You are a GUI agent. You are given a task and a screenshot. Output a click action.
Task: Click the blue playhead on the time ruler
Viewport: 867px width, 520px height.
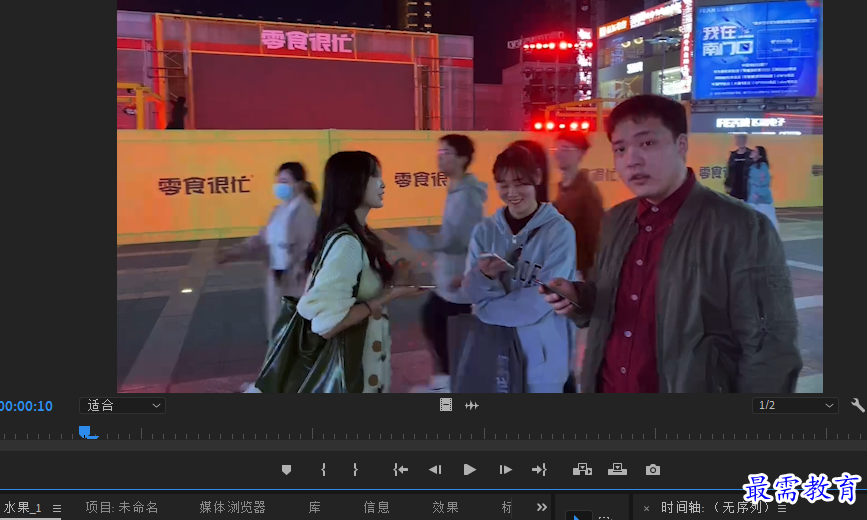pyautogui.click(x=85, y=431)
